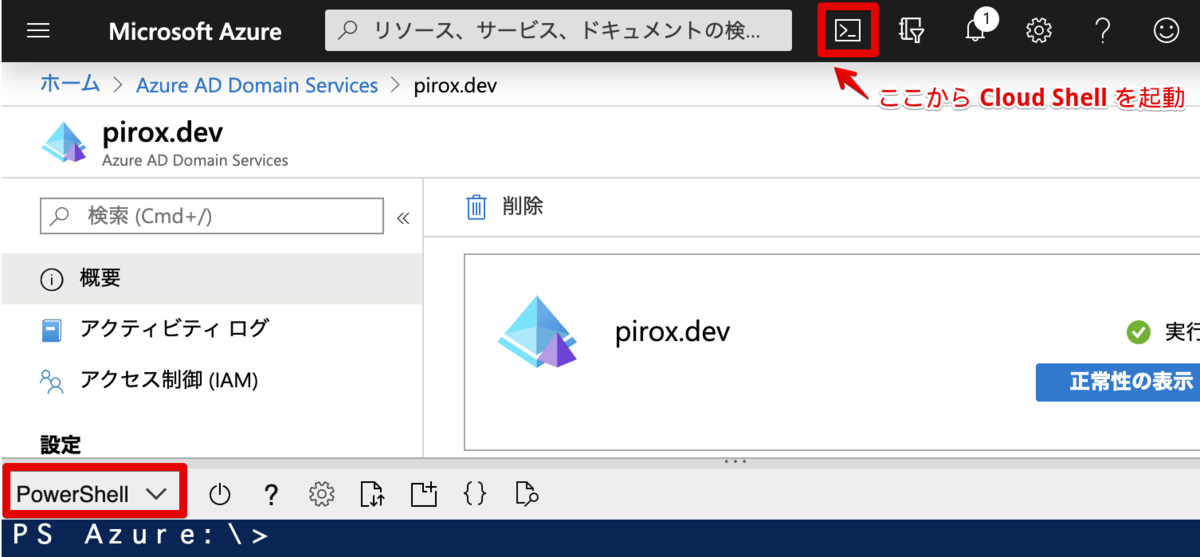The height and width of the screenshot is (557, 1200).
Task: Click the green running status checkmark
Action: (1138, 332)
